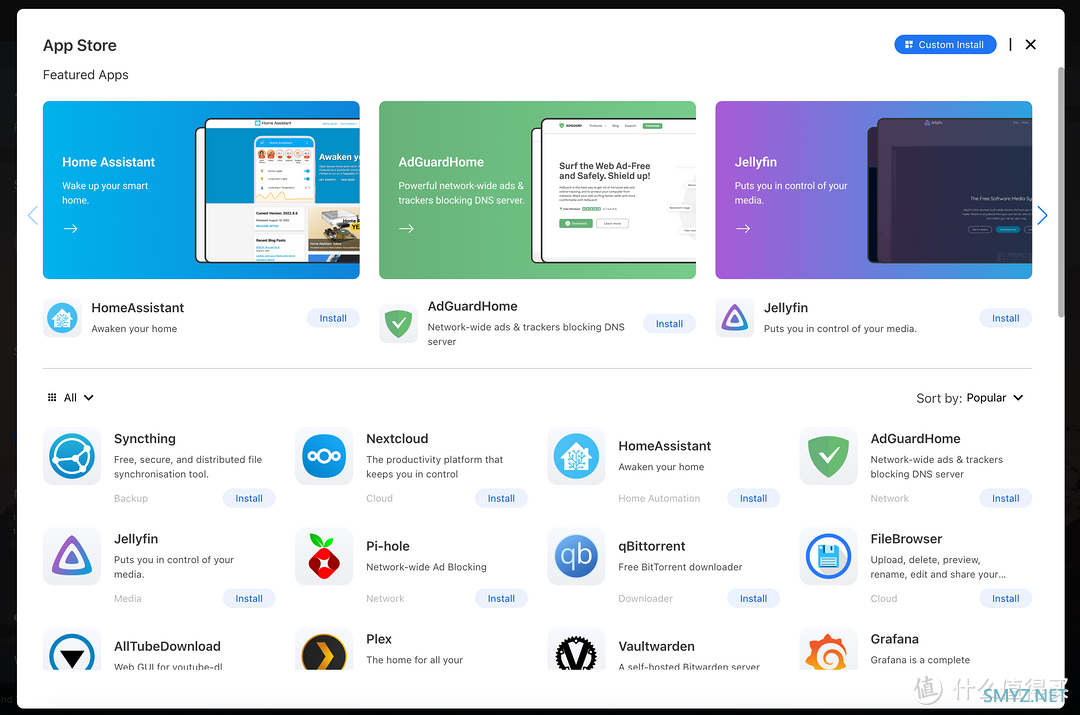Click the Backup category label under Syncthing
This screenshot has height=715, width=1080.
131,498
